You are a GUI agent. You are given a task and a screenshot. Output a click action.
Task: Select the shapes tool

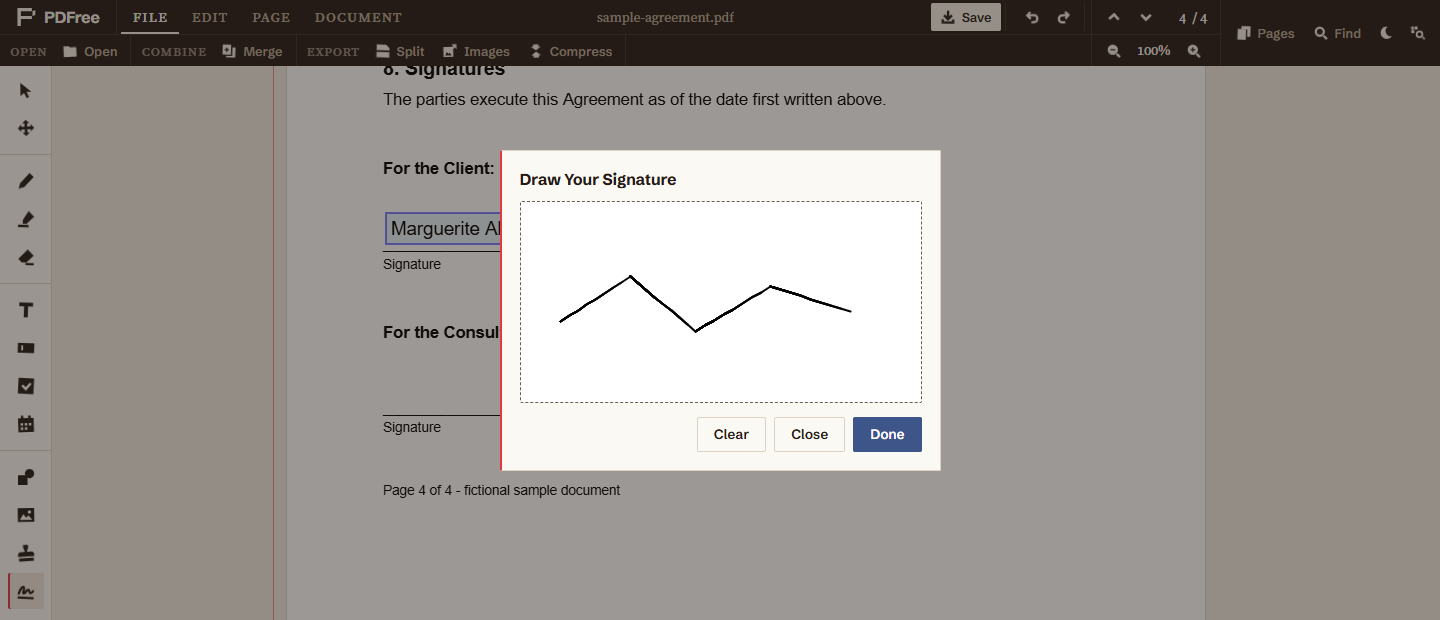pyautogui.click(x=26, y=477)
